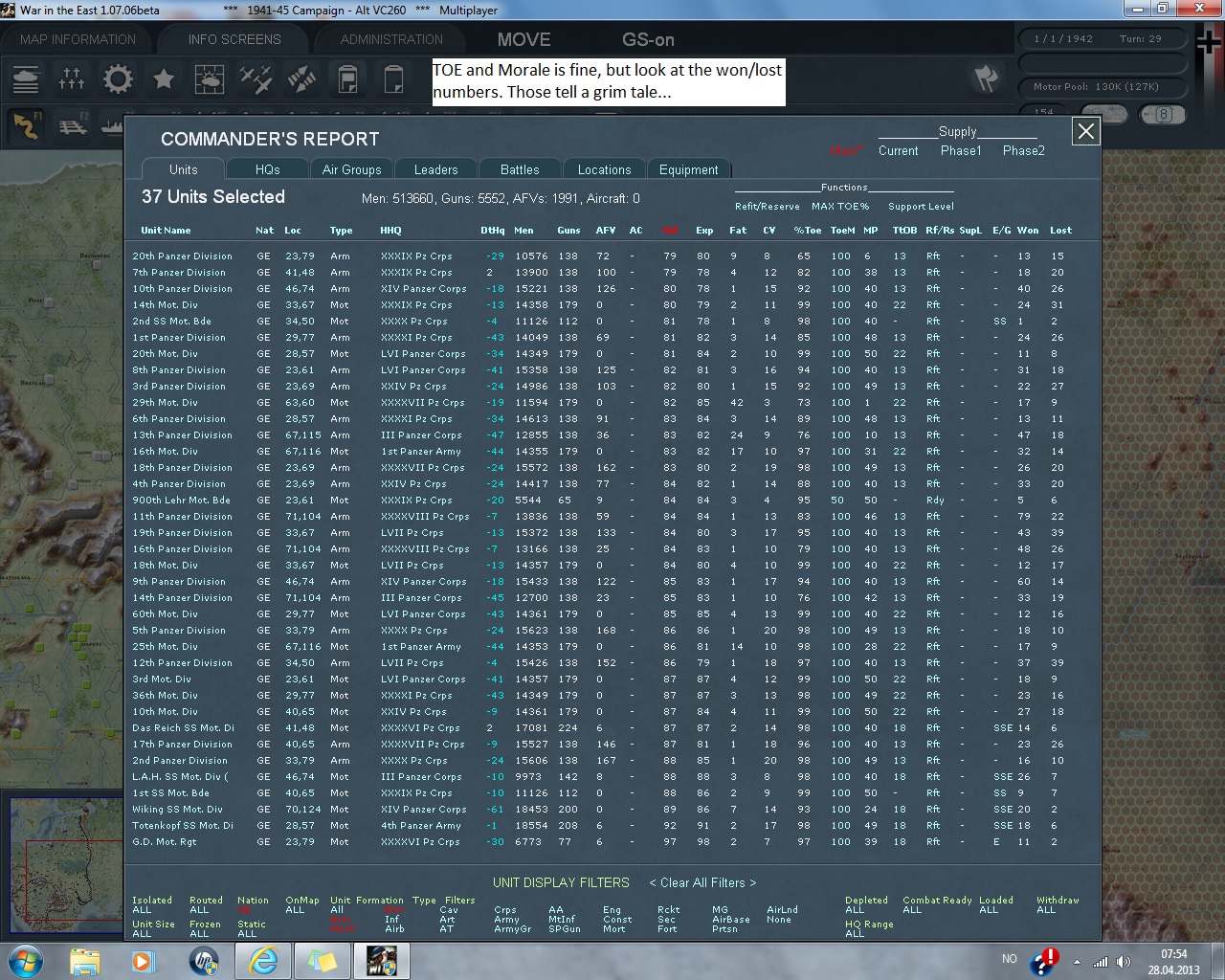Open the order of battle tank icon

(26, 78)
